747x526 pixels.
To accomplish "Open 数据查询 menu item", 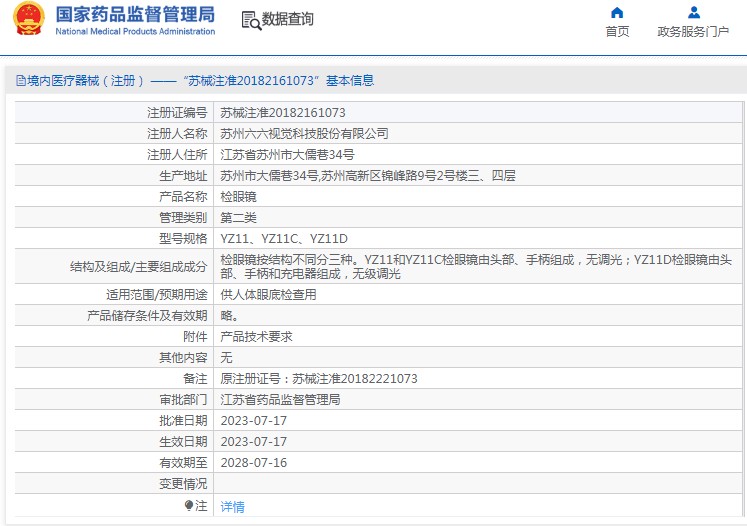I will click(288, 19).
